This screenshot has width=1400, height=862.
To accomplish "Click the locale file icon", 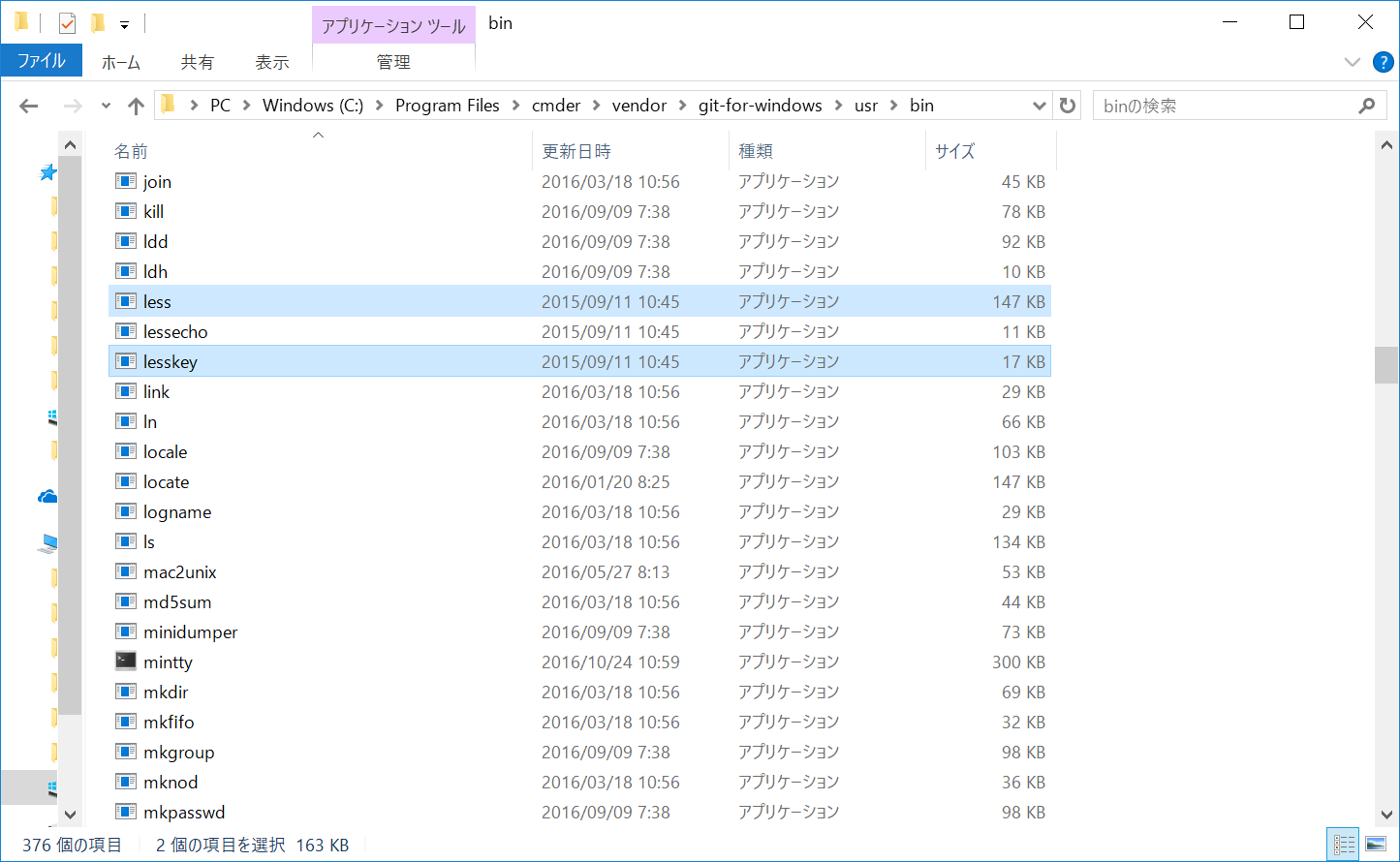I will (126, 451).
